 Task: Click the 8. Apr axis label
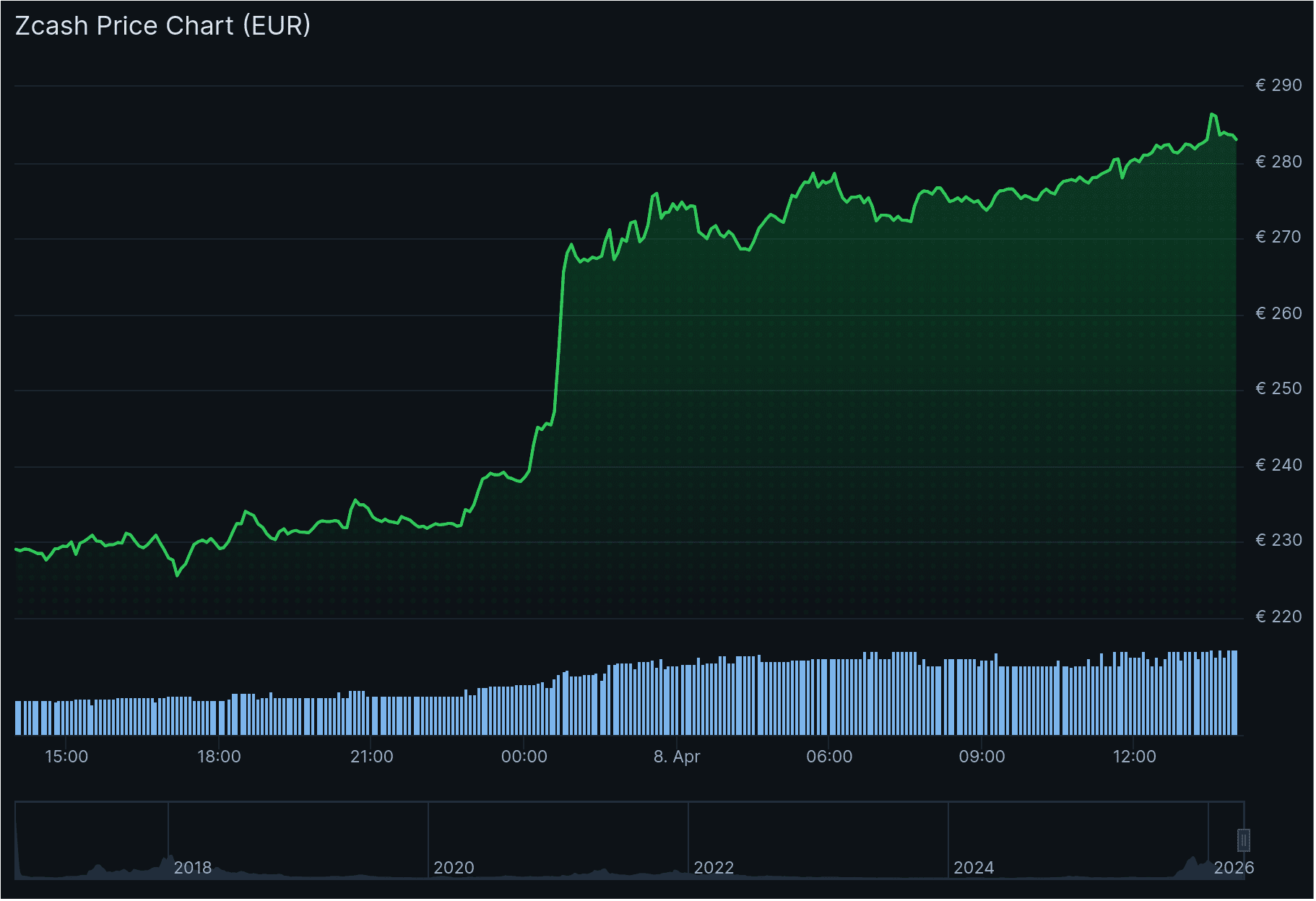point(677,757)
